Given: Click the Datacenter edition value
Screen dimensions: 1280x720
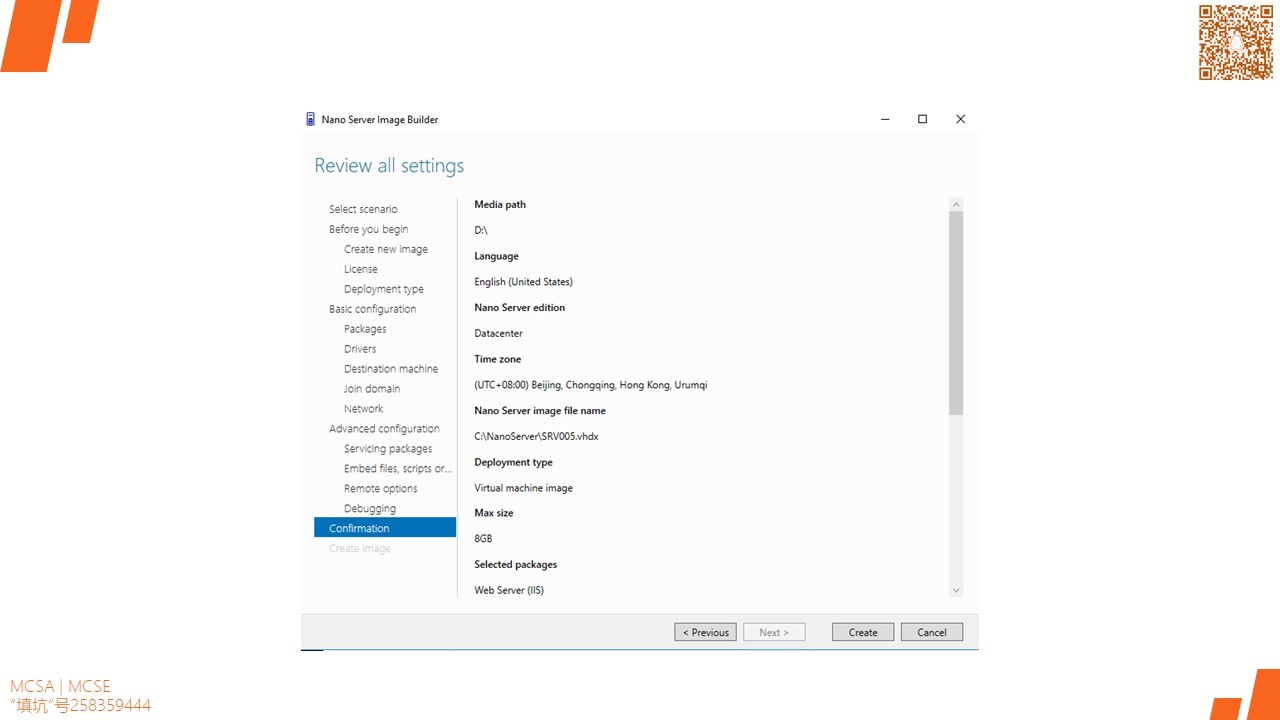Looking at the screenshot, I should click(498, 333).
